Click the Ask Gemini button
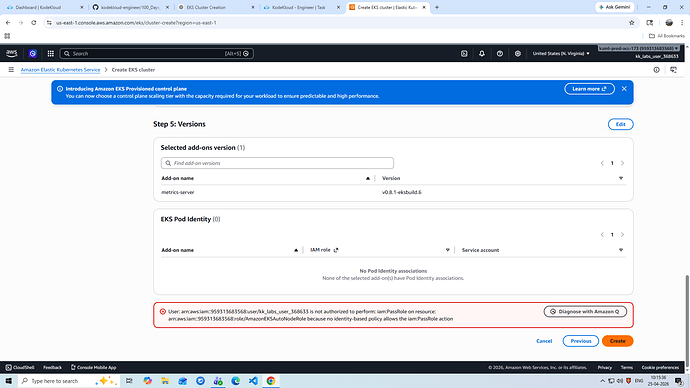The image size is (690, 388). click(x=615, y=7)
